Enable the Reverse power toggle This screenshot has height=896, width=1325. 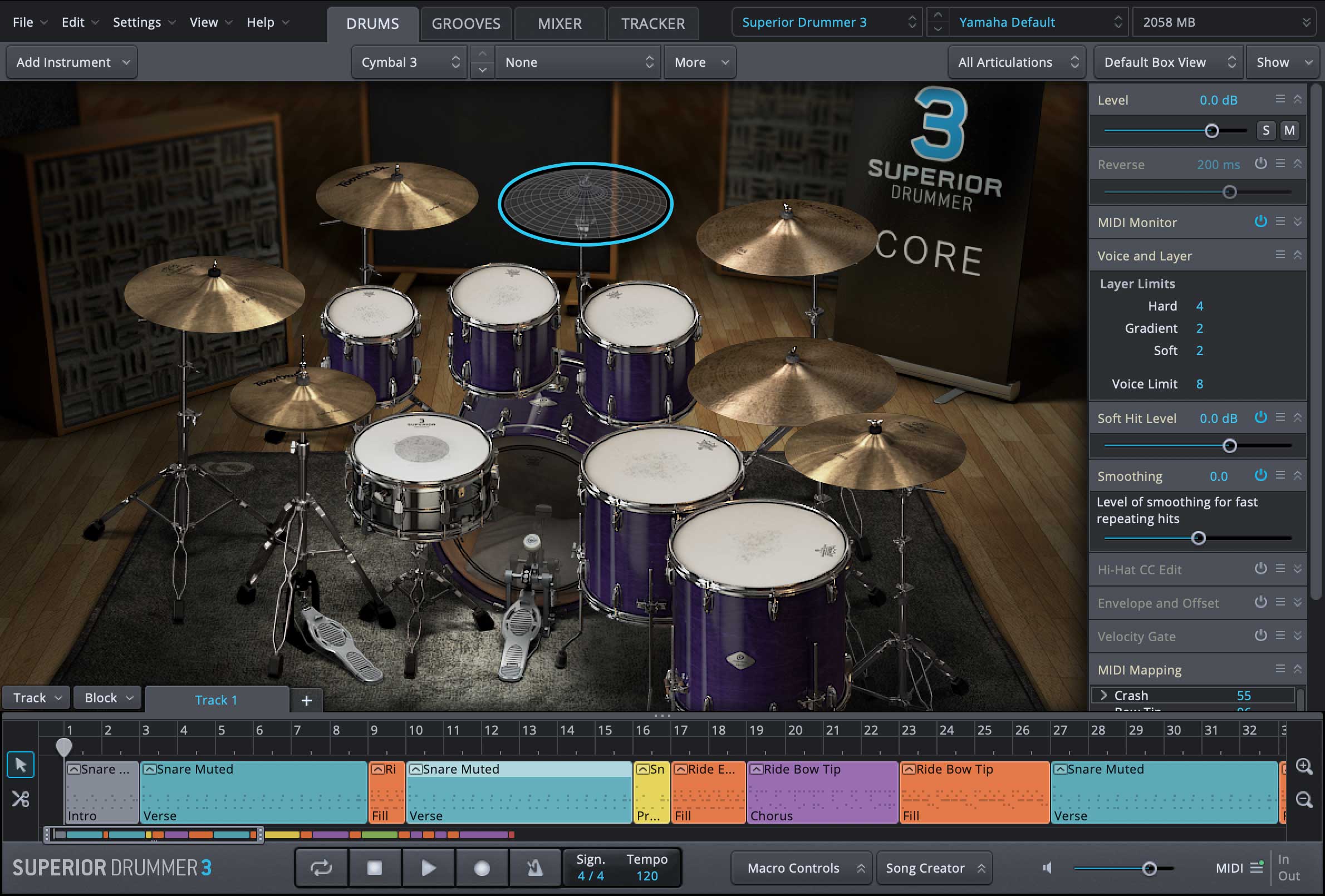[1260, 164]
